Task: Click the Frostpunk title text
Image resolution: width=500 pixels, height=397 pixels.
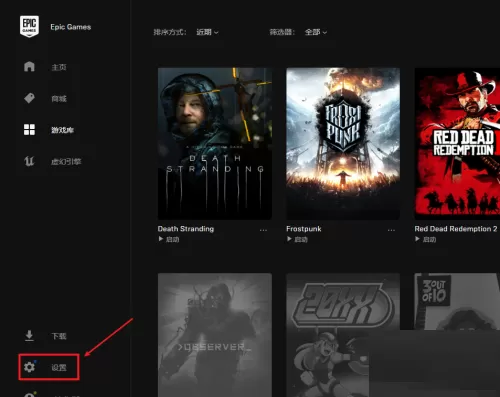Action: [304, 229]
